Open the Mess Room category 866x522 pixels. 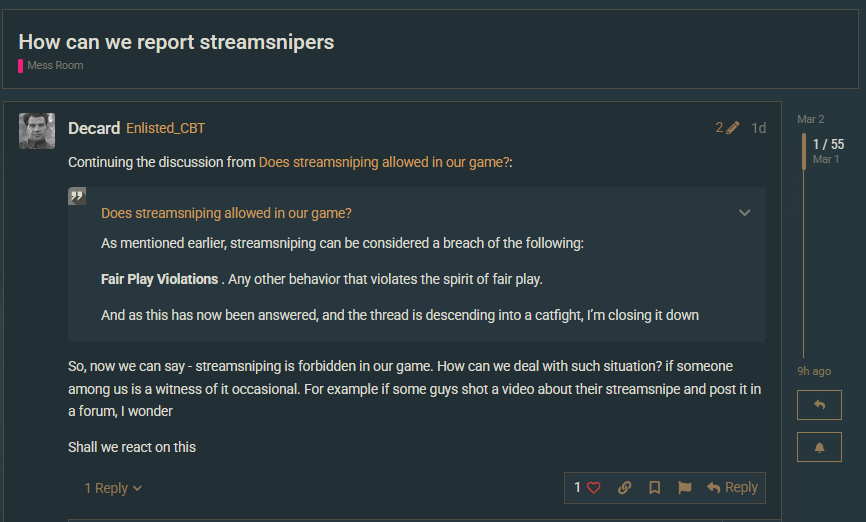click(x=55, y=65)
